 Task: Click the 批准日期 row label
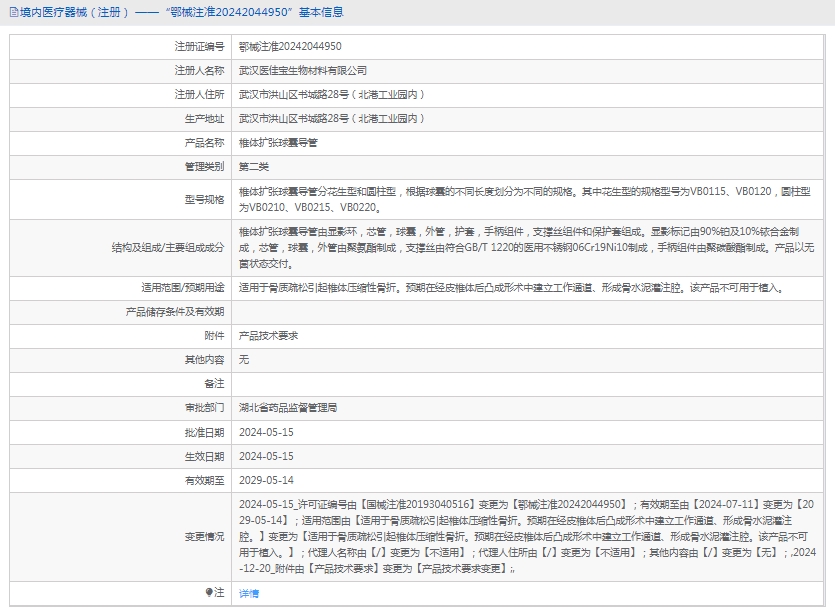pos(205,432)
